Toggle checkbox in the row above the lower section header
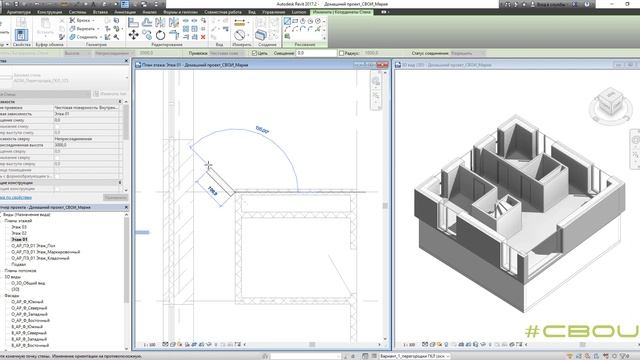This screenshot has height=360, width=640. pyautogui.click(x=57, y=176)
